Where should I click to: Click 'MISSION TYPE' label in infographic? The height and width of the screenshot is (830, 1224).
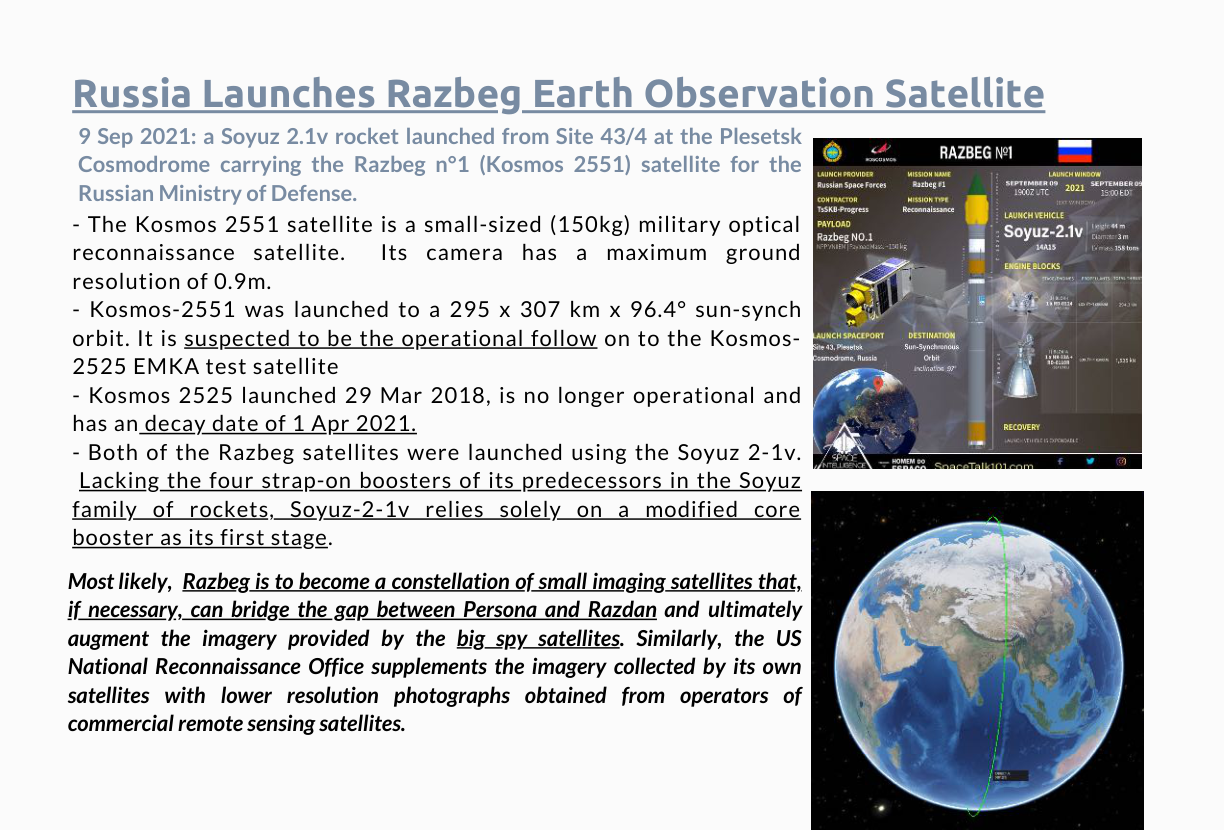click(x=928, y=200)
